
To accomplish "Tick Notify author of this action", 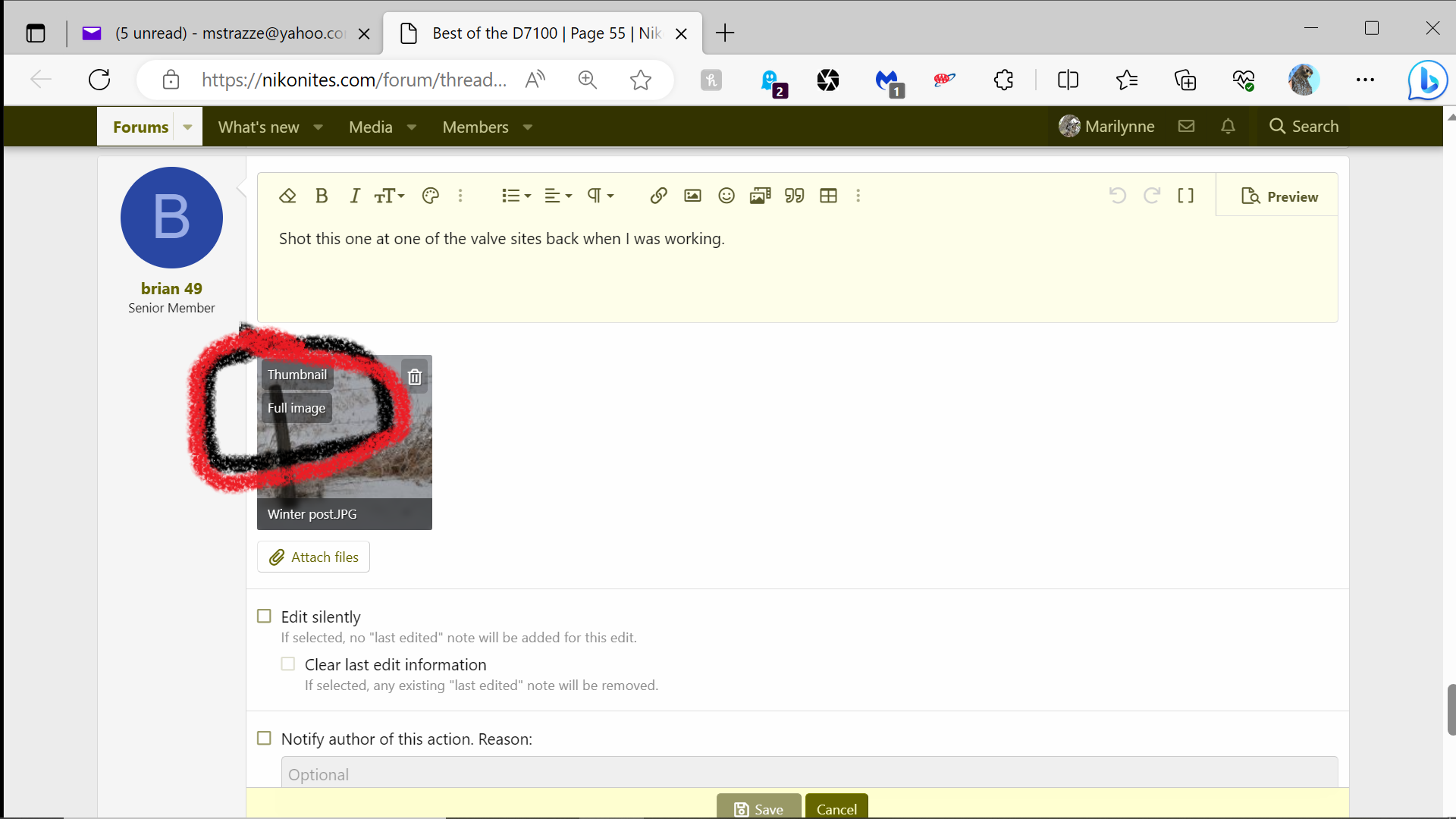I will [264, 738].
